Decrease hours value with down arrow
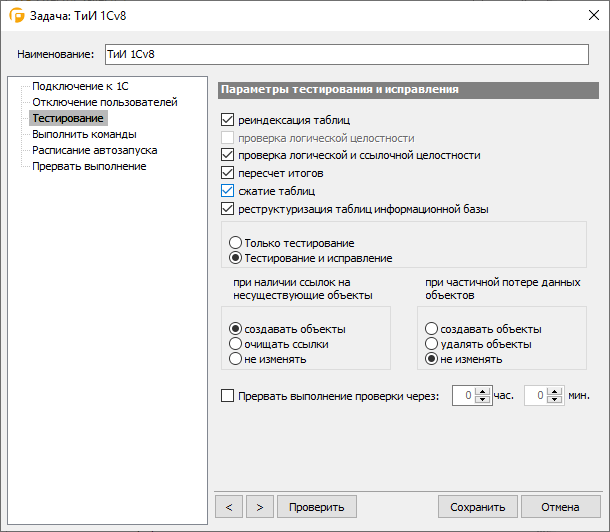 [482, 399]
